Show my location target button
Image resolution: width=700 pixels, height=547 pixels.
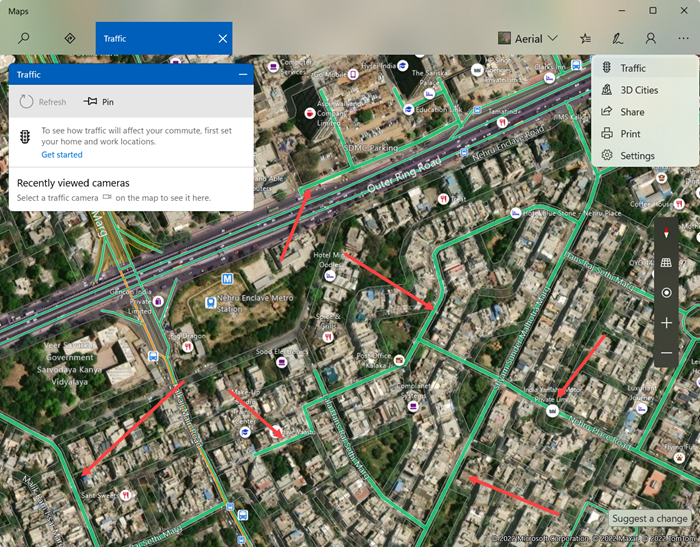[x=666, y=293]
